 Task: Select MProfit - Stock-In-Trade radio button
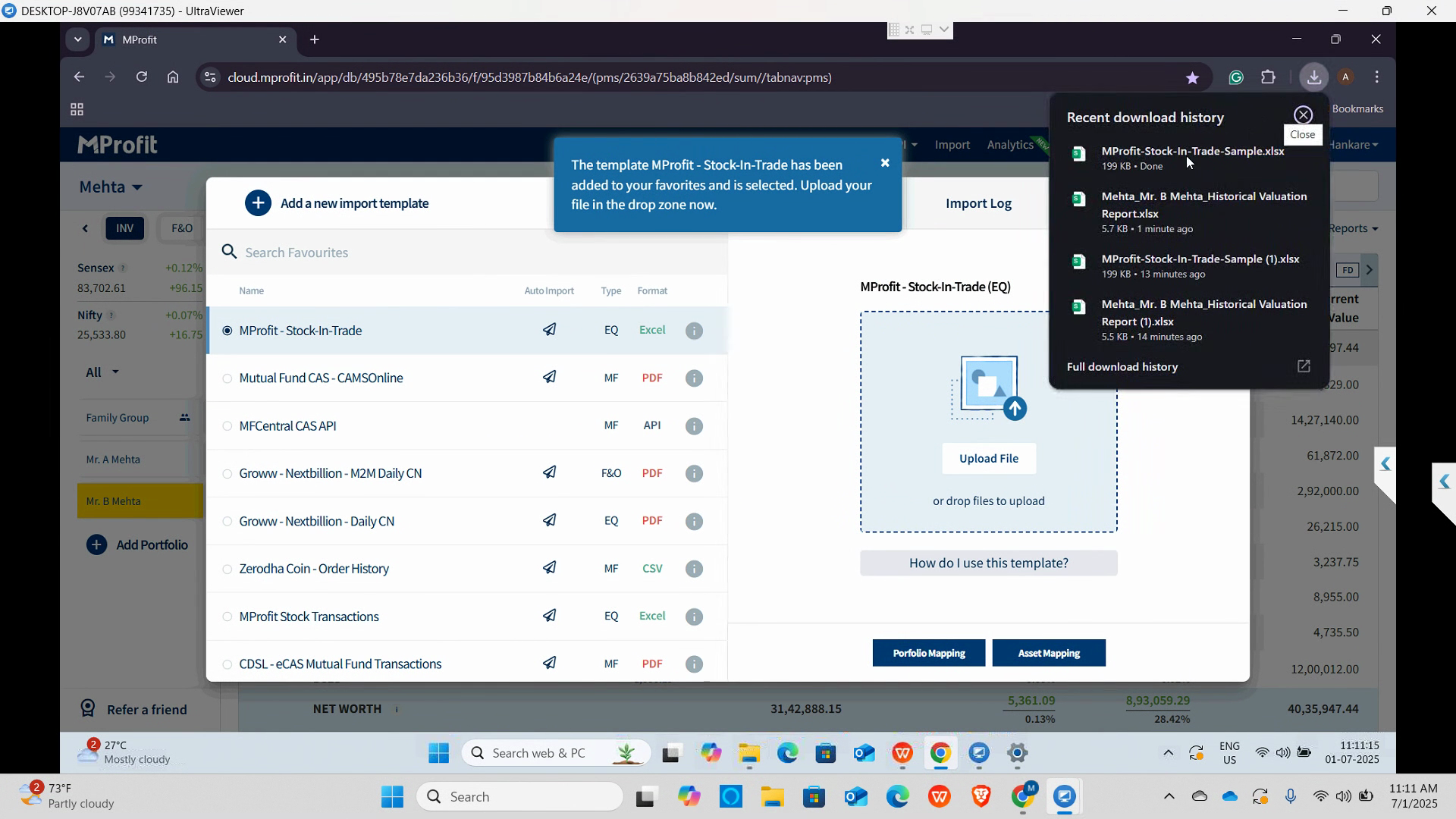(227, 331)
